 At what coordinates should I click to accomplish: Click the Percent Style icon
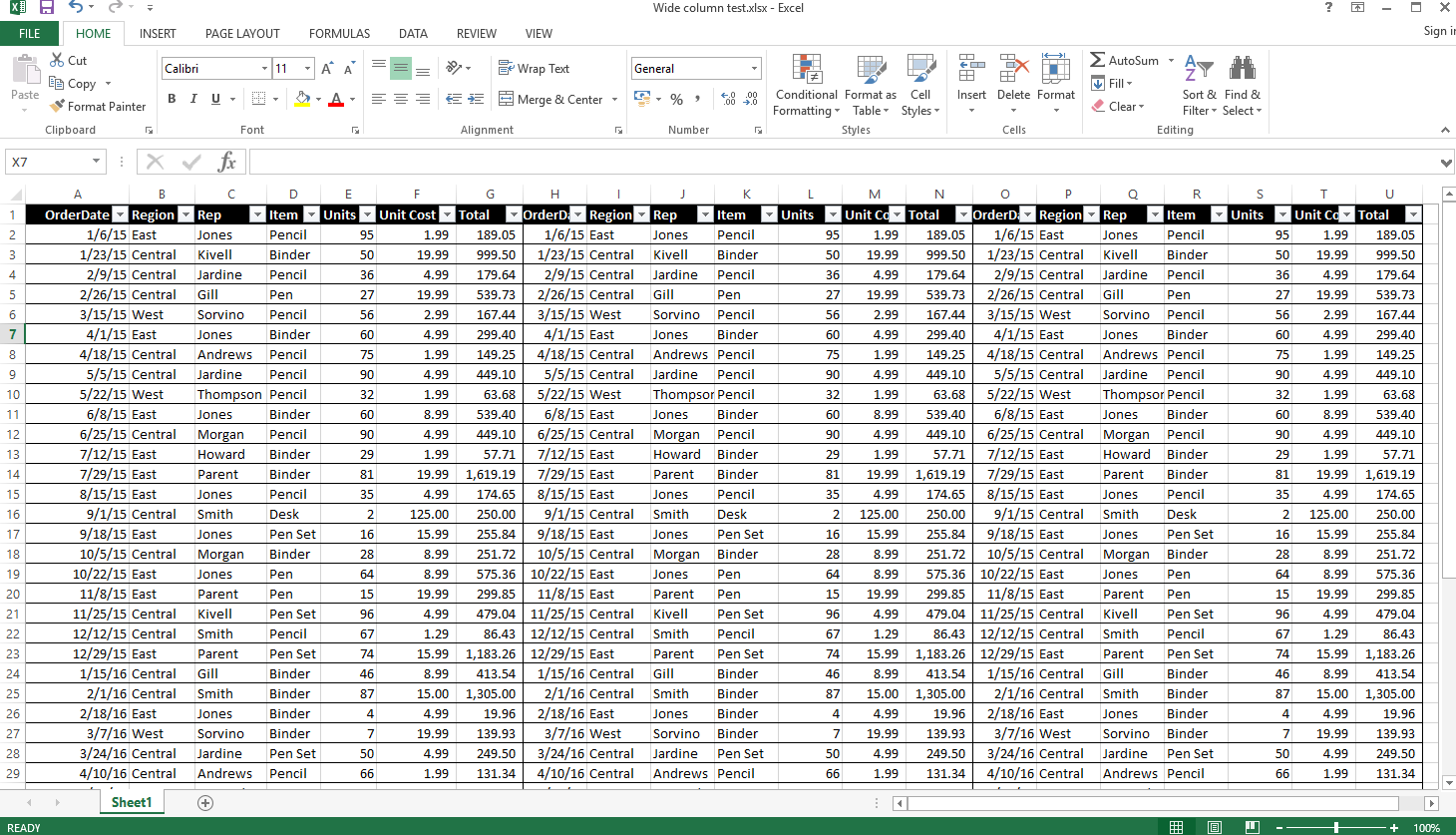click(676, 99)
